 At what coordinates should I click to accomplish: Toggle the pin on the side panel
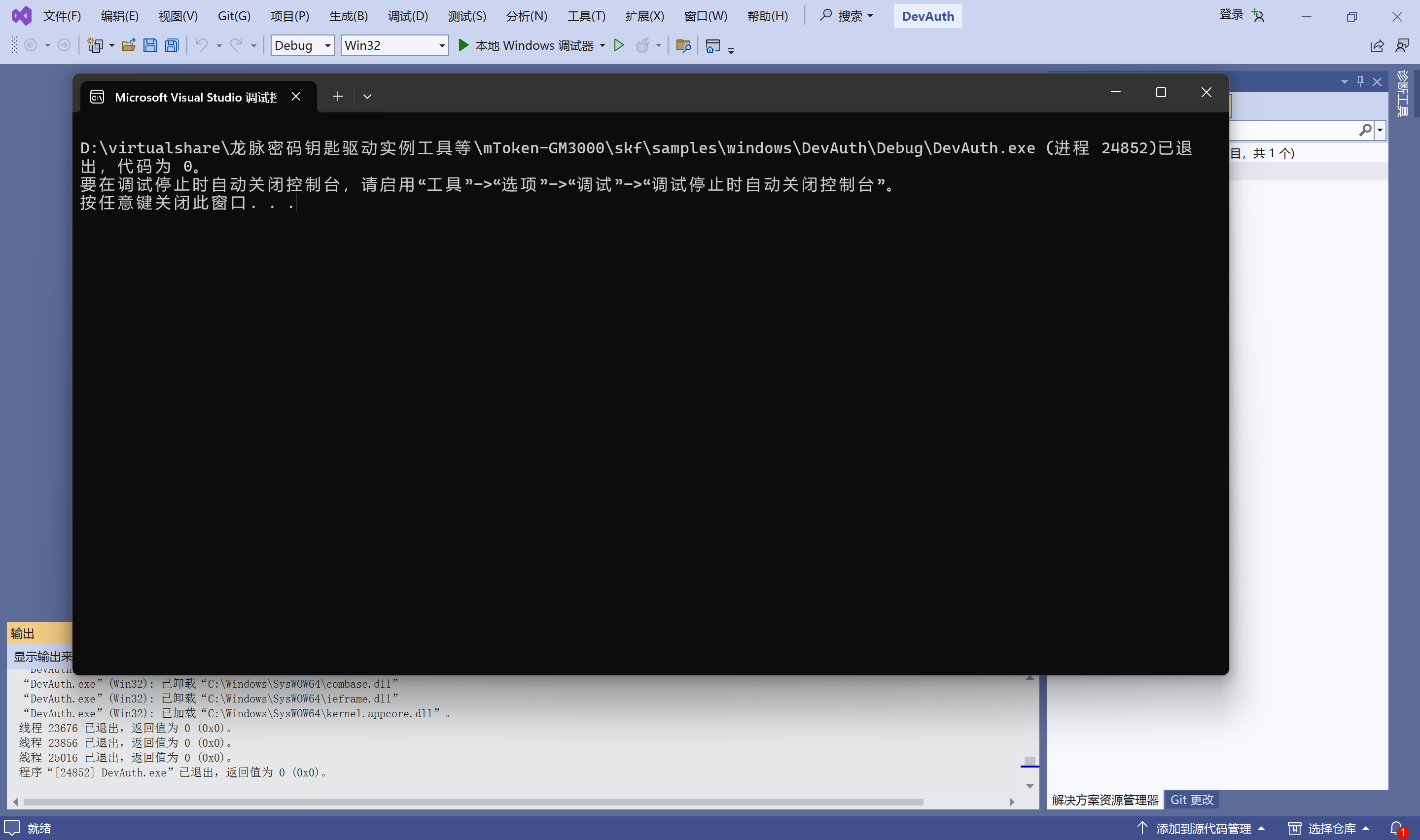coord(1360,81)
